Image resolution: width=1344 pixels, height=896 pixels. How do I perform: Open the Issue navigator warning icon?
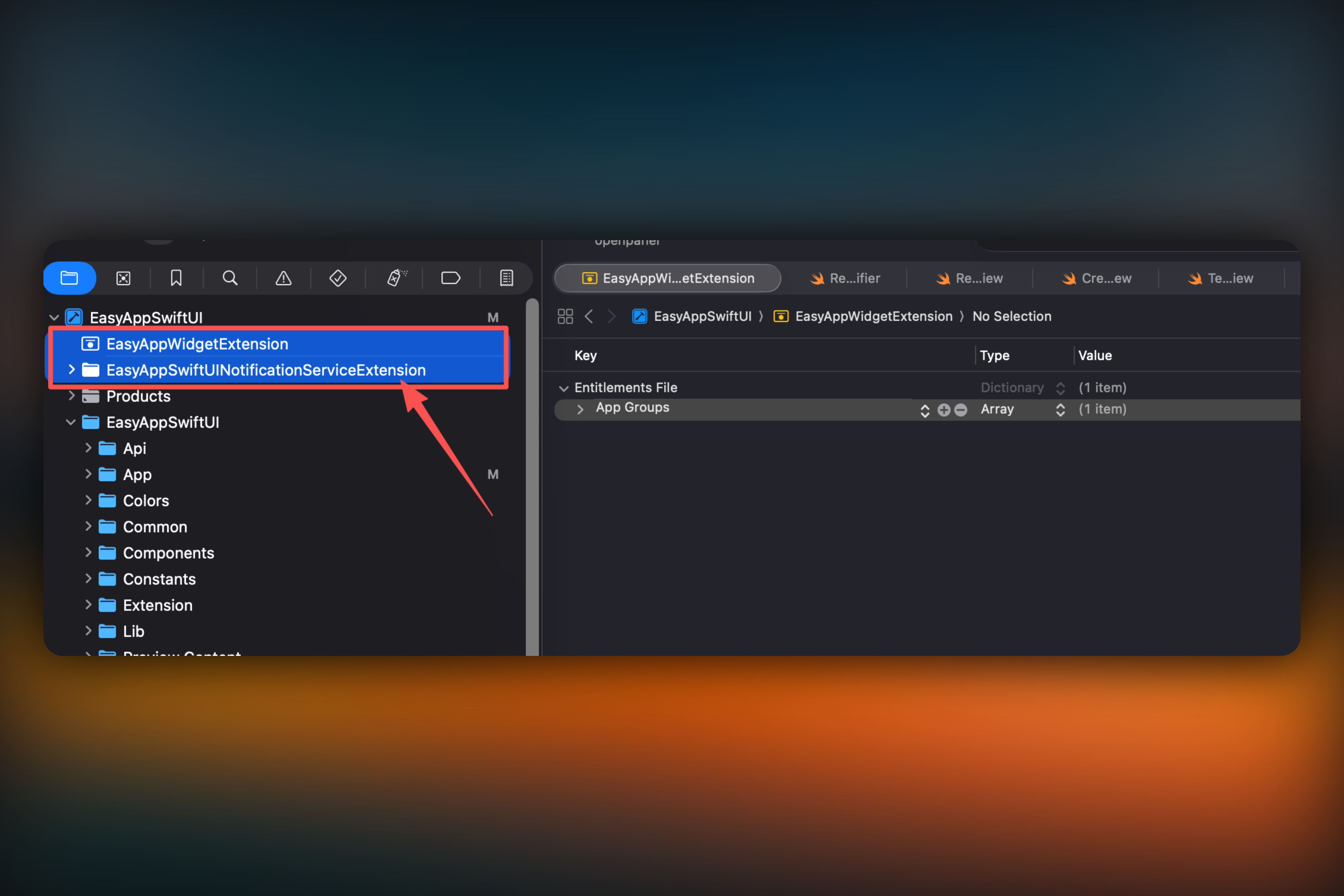tap(284, 278)
